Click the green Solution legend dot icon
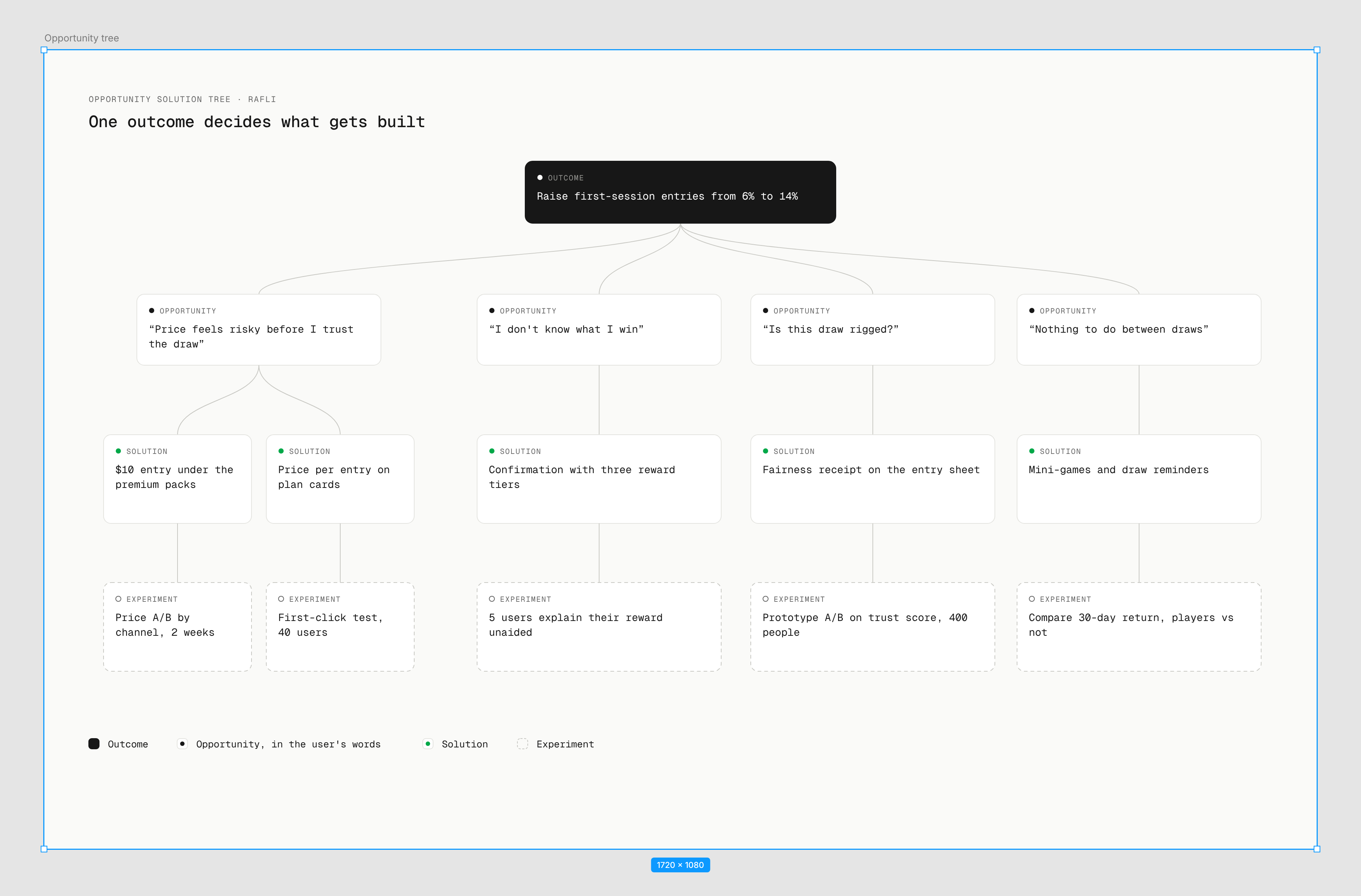This screenshot has width=1361, height=896. coord(428,743)
